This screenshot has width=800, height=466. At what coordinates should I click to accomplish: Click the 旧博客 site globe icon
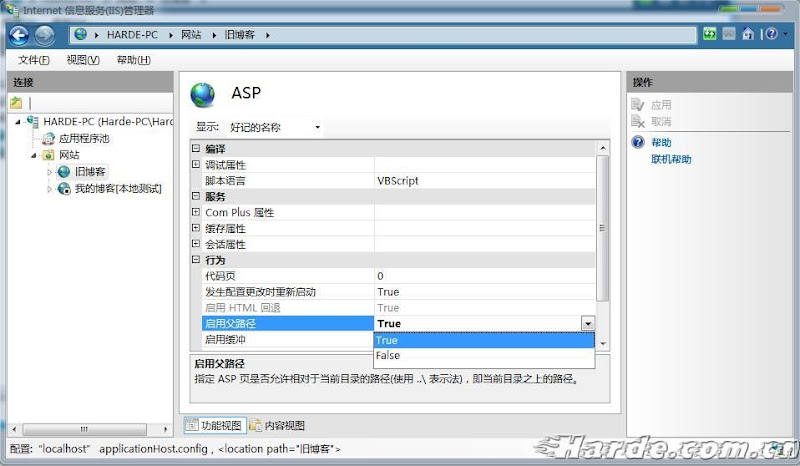(x=64, y=171)
